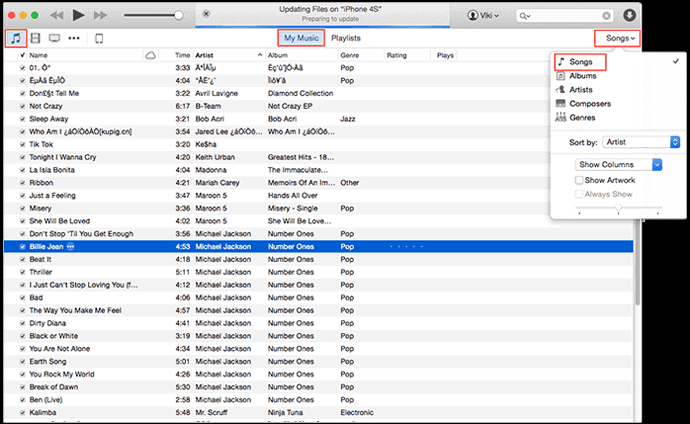This screenshot has height=424, width=690.
Task: Open the Music library icon
Action: [16, 38]
